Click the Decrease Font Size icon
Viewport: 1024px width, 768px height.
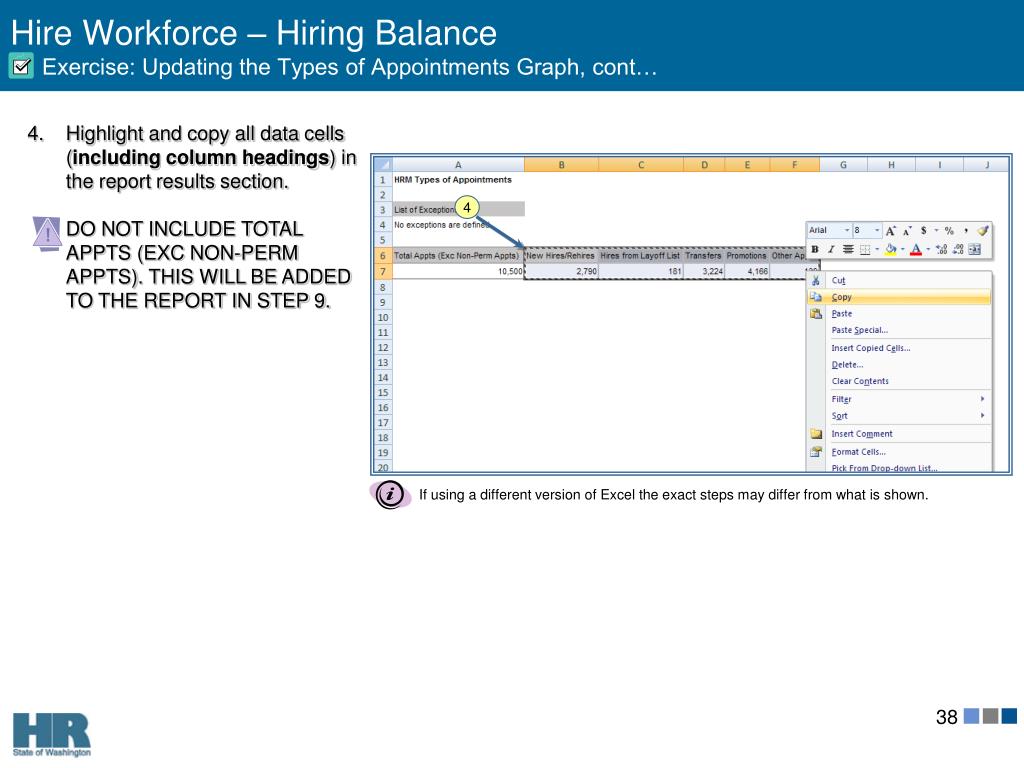point(906,231)
